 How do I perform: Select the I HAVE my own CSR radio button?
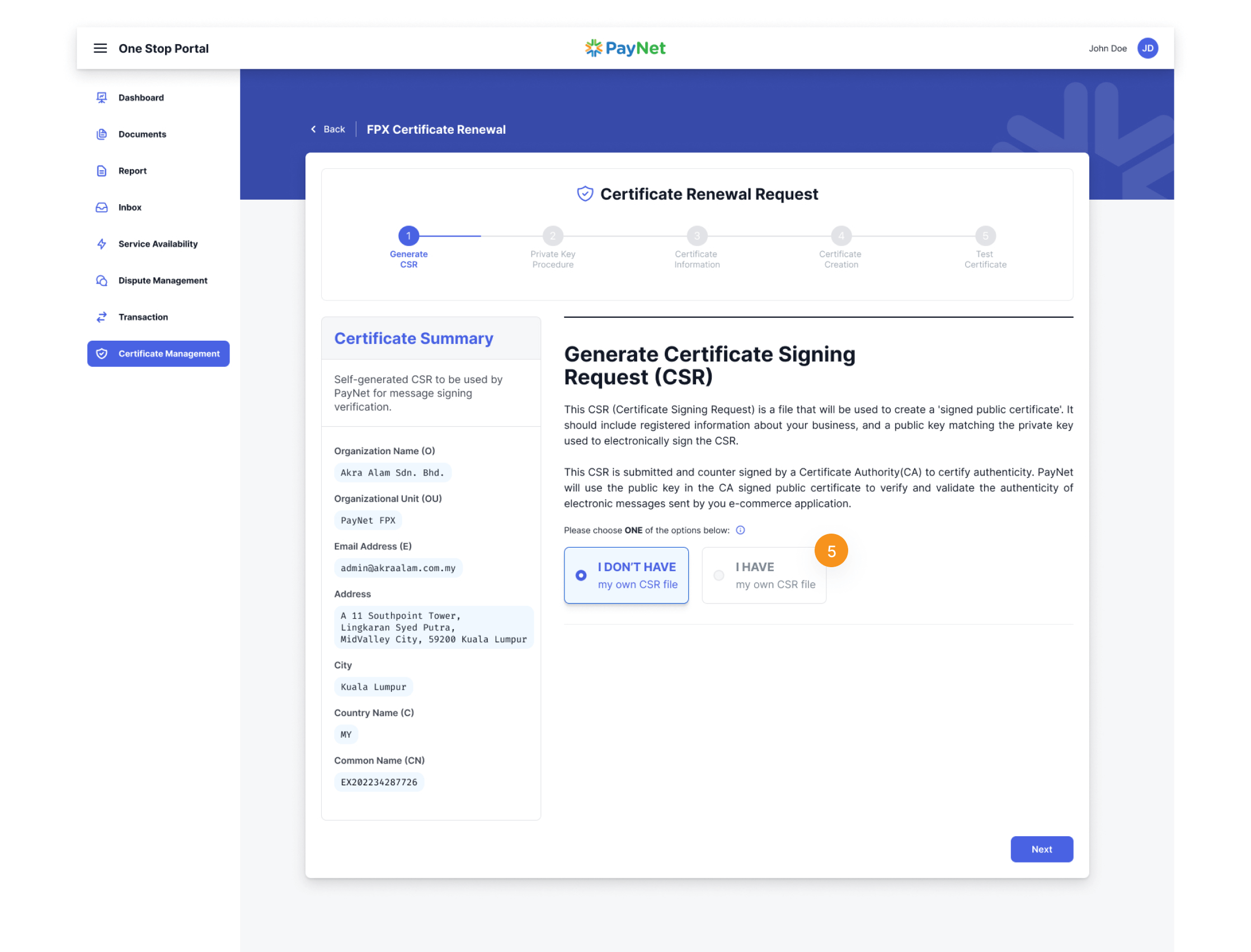tap(718, 575)
